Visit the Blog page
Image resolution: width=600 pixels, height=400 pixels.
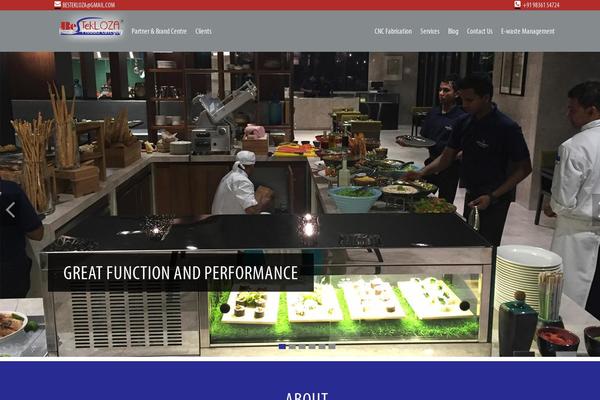pyautogui.click(x=453, y=31)
